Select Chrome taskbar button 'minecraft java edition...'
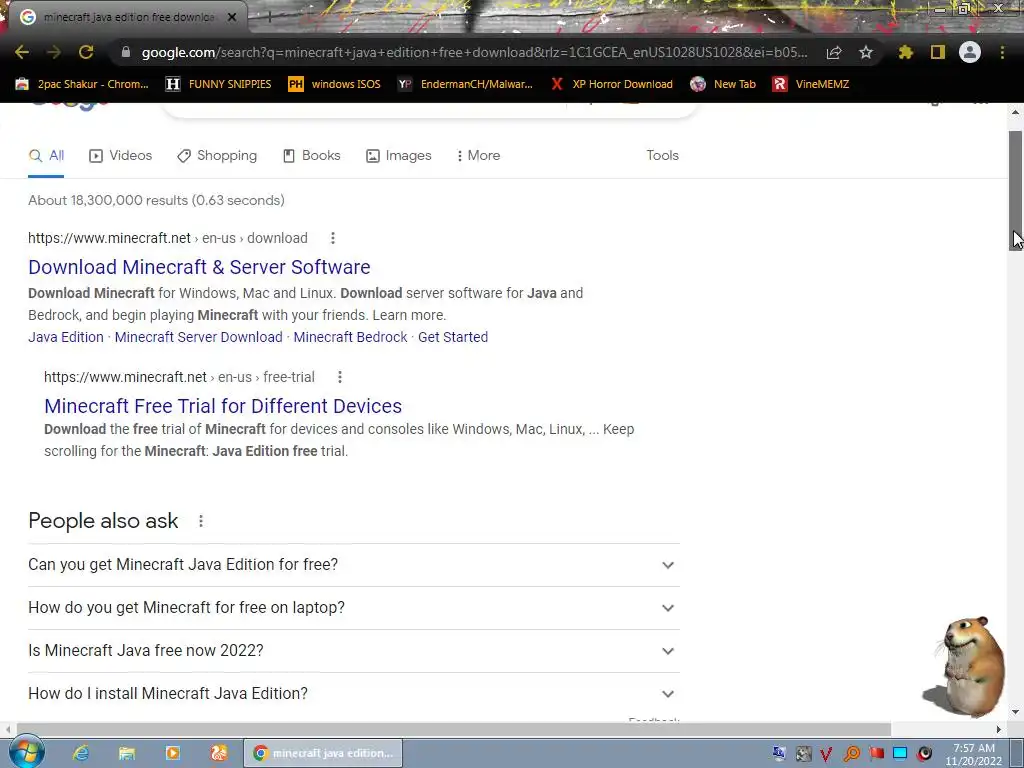1024x768 pixels. 323,753
